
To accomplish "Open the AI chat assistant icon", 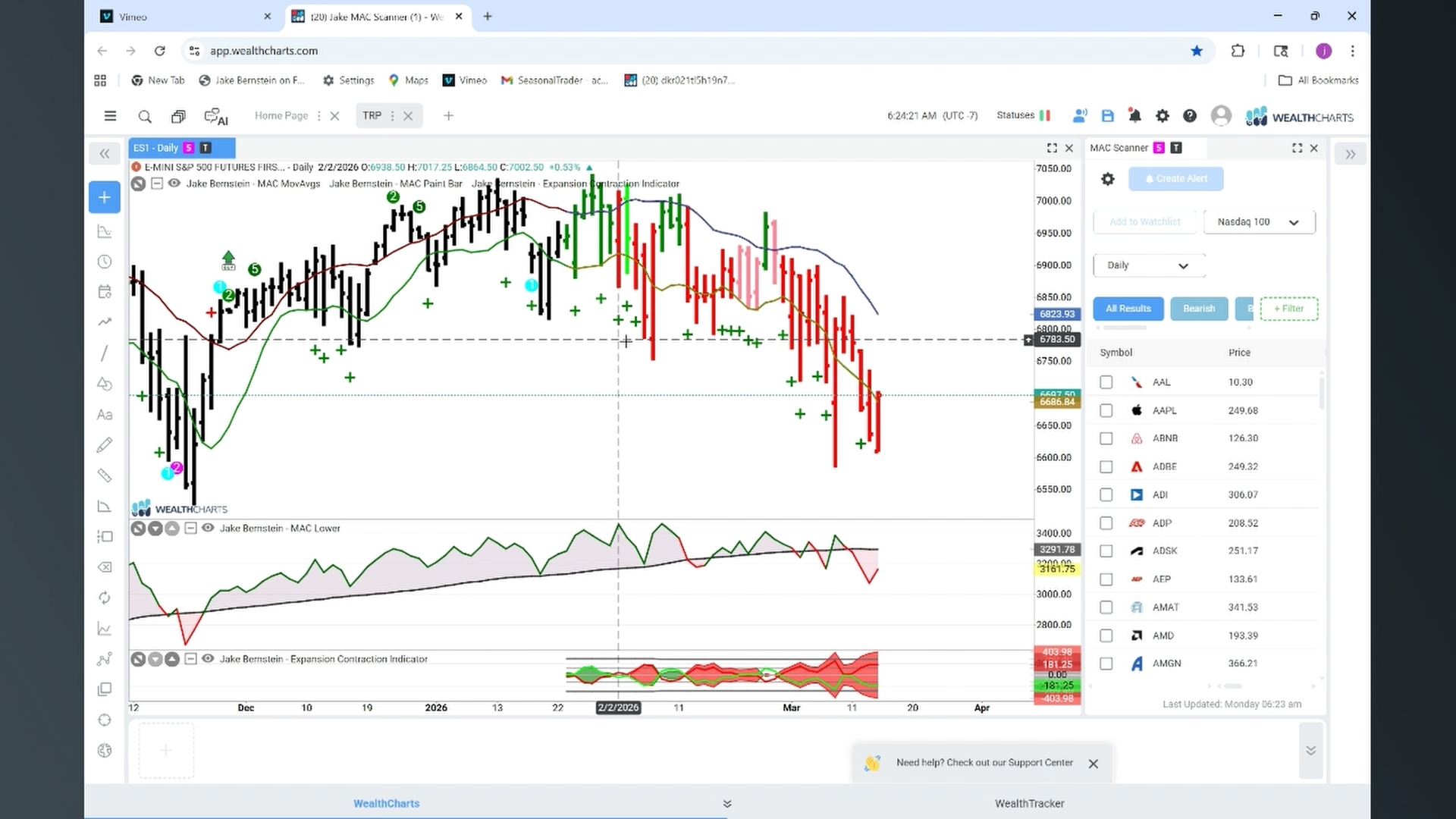I will coord(216,117).
